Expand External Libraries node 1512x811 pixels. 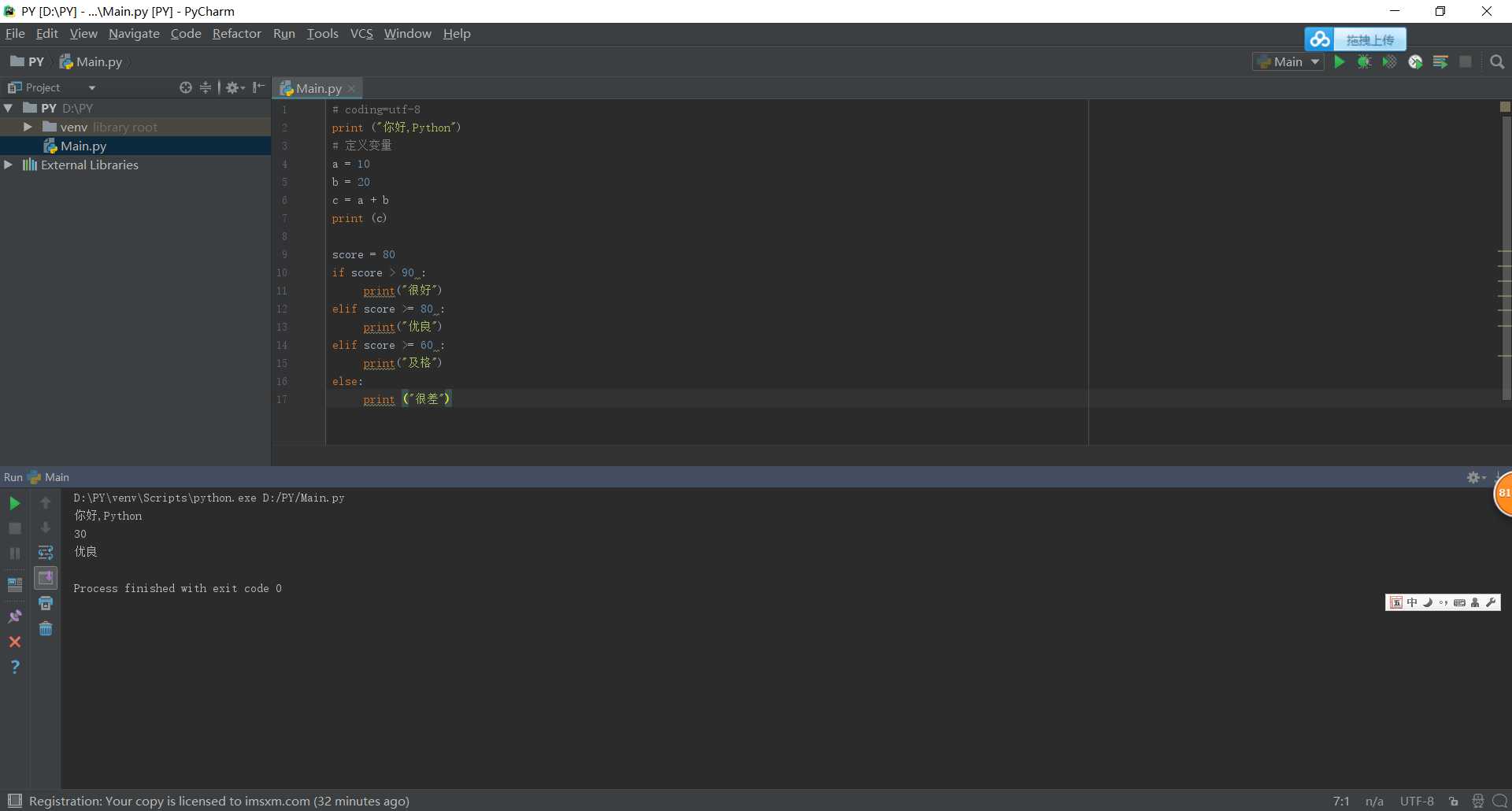point(8,165)
